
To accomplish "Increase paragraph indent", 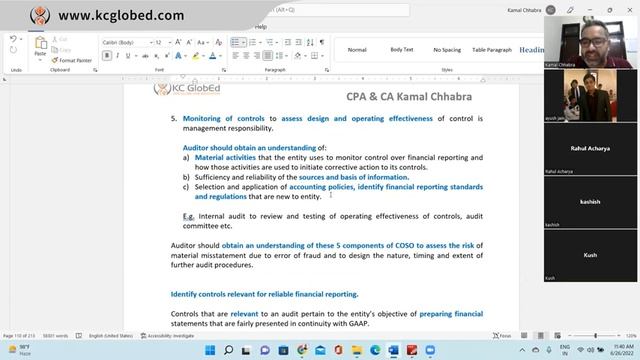I will tap(298, 42).
